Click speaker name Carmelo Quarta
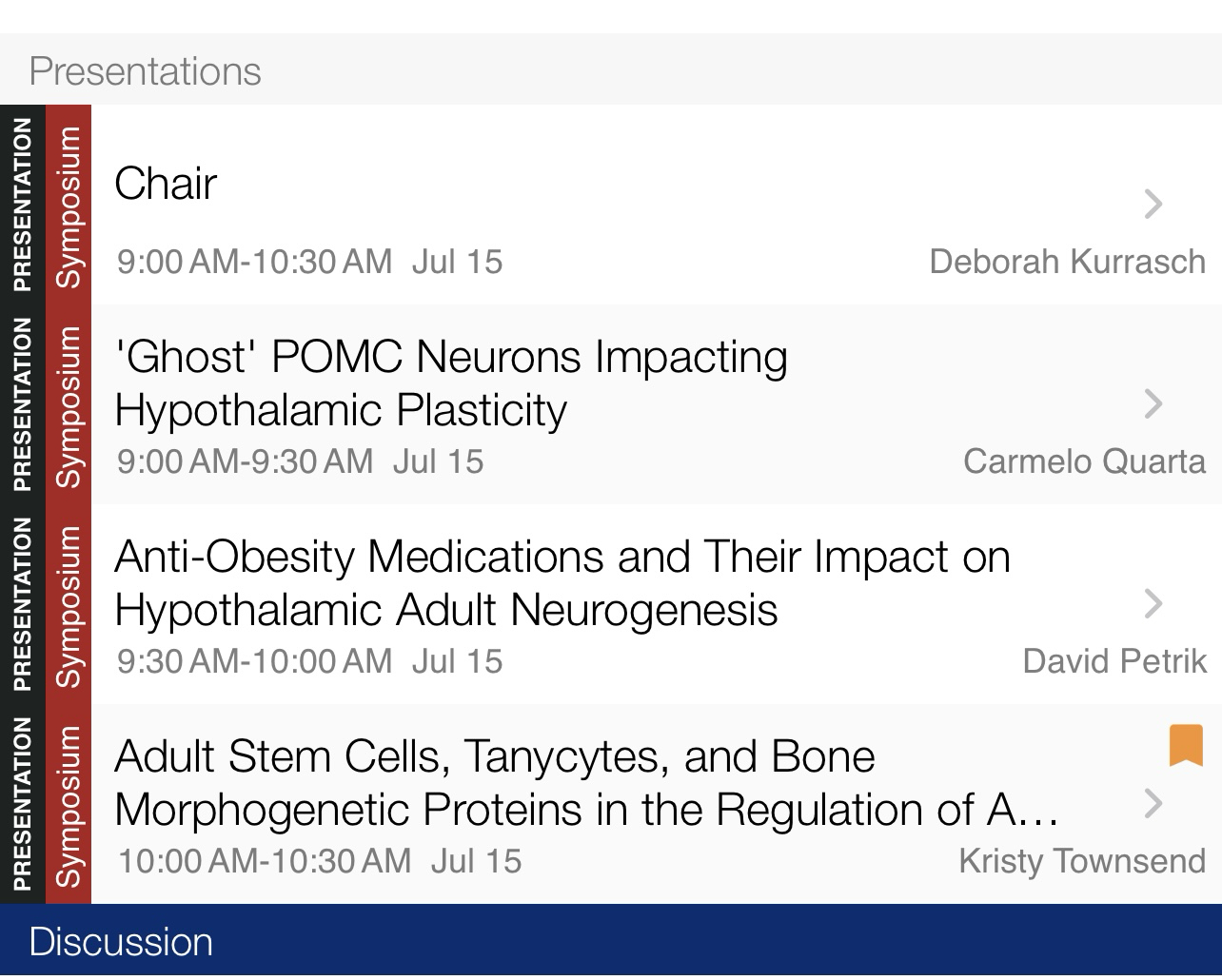 tap(1084, 461)
